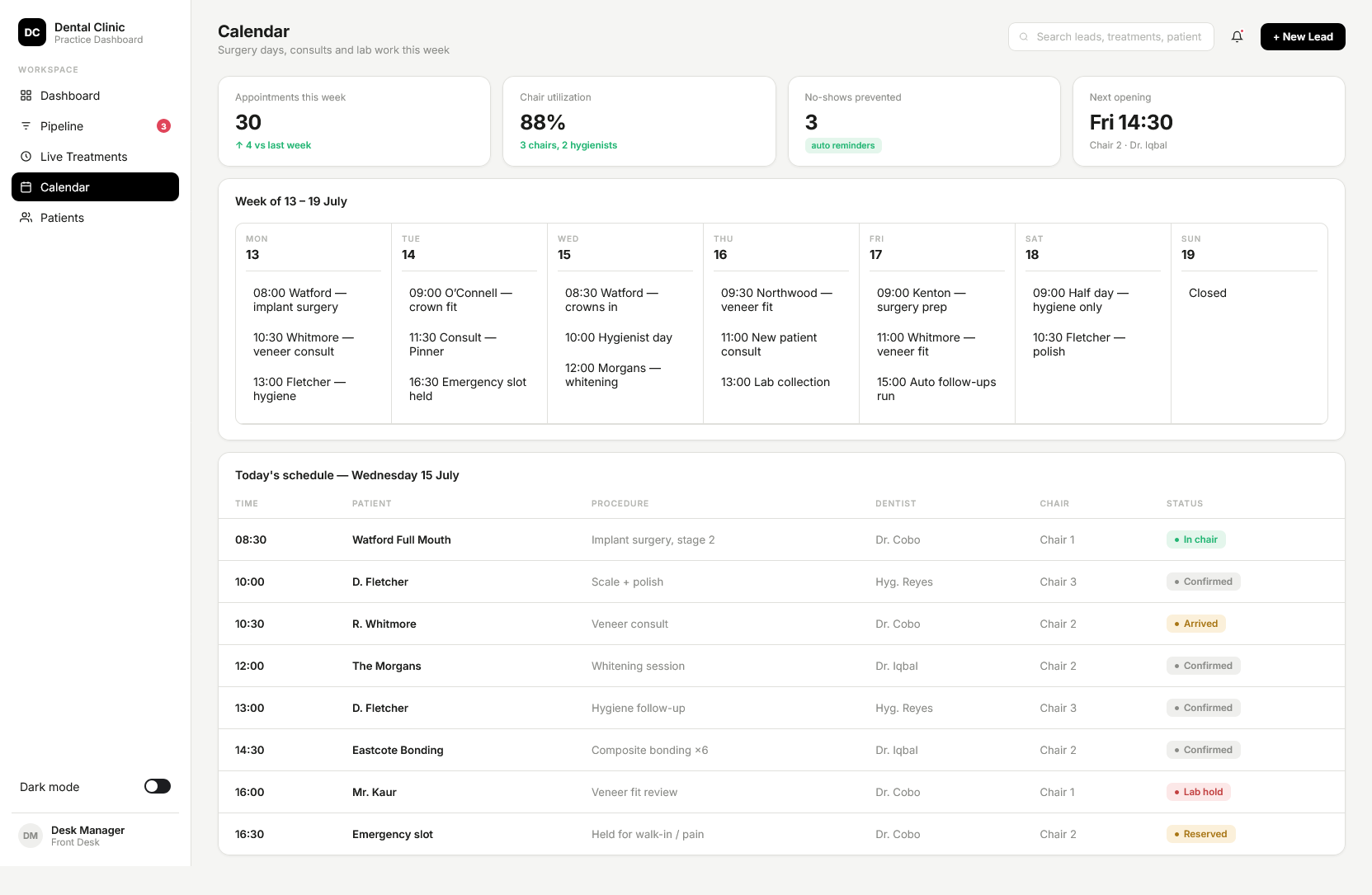Select Monday 13 day header
This screenshot has width=1372, height=895.
[x=314, y=247]
